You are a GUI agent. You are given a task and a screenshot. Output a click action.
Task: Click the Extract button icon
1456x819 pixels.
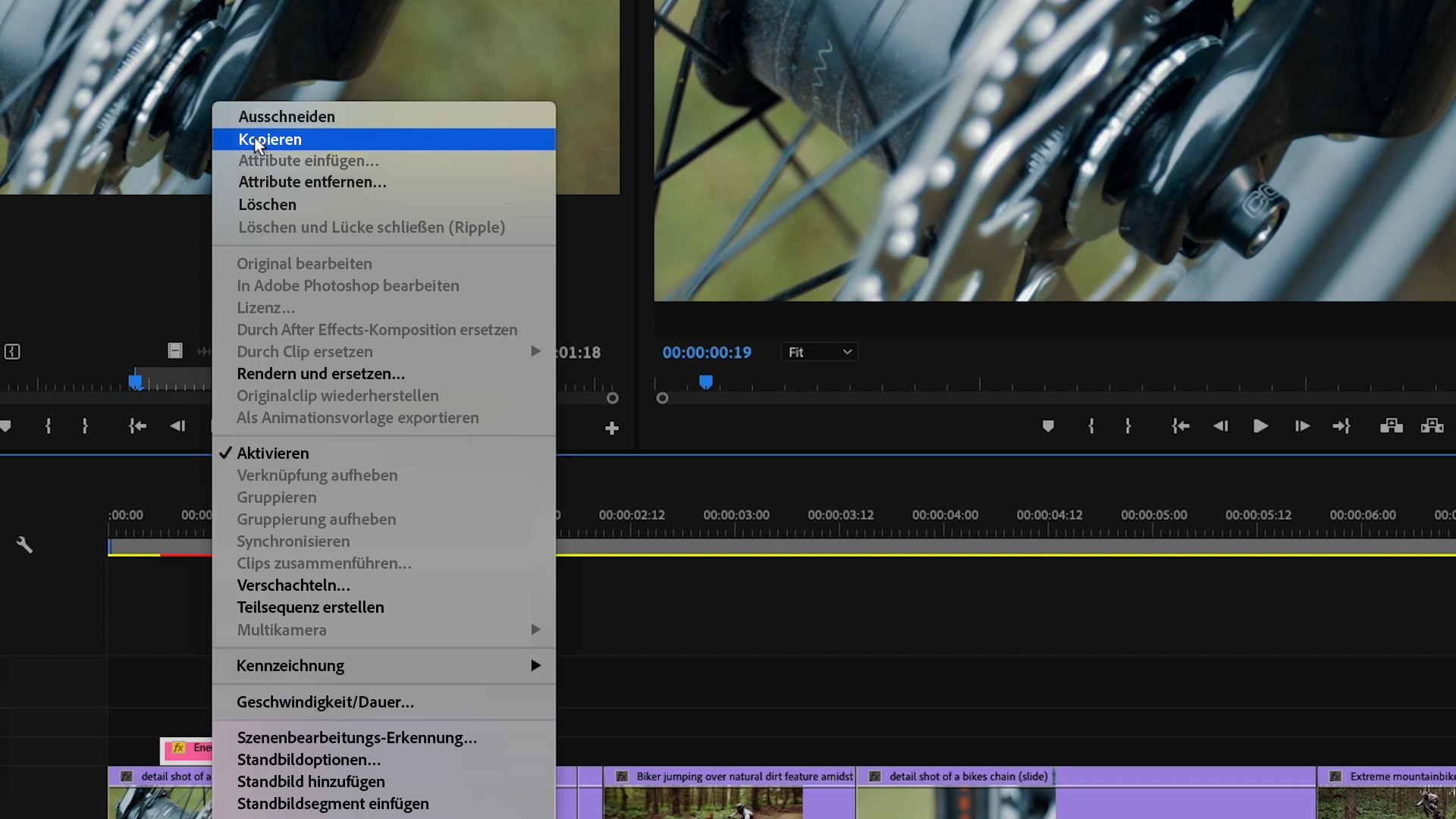[x=1432, y=426]
